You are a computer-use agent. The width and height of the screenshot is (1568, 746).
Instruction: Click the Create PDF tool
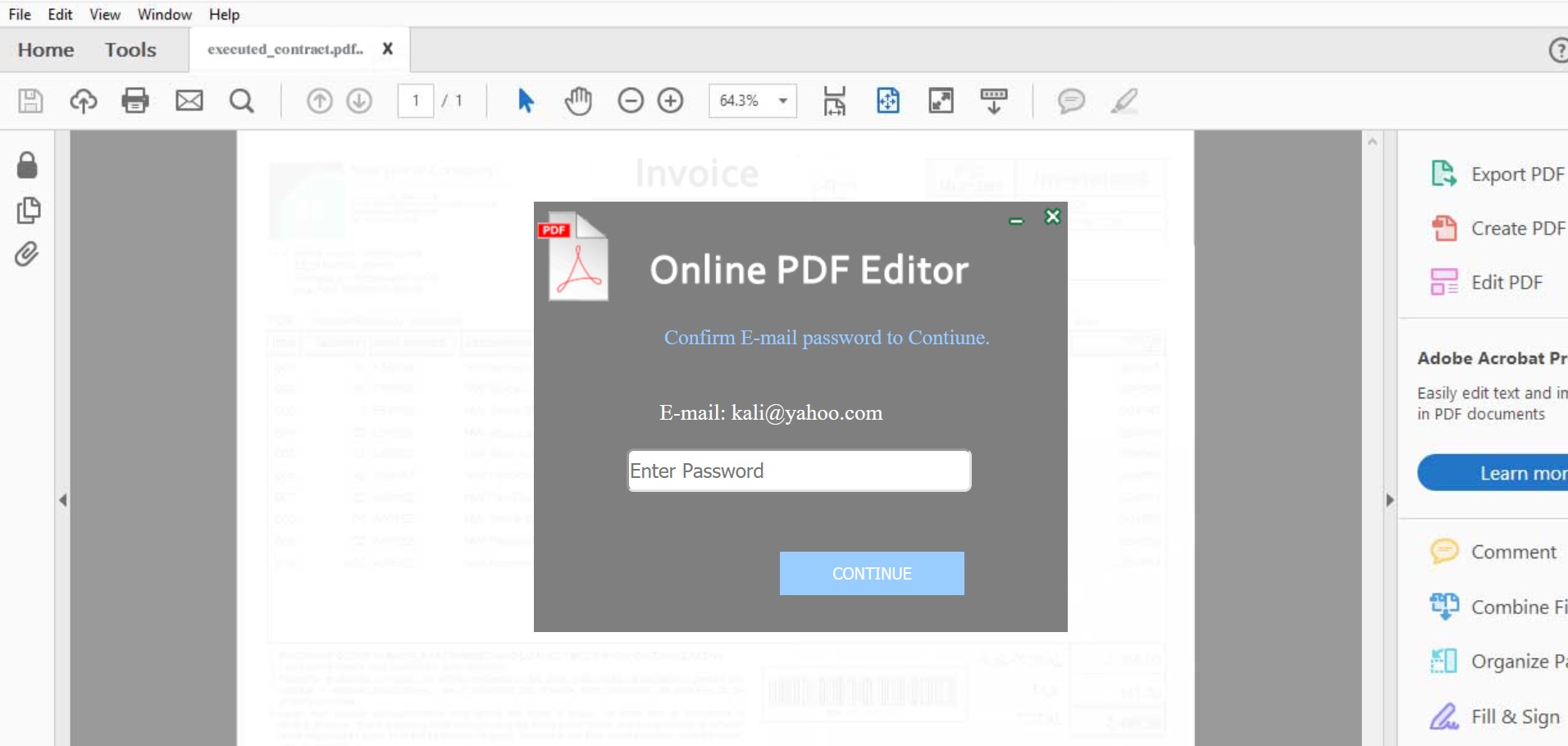click(x=1497, y=228)
